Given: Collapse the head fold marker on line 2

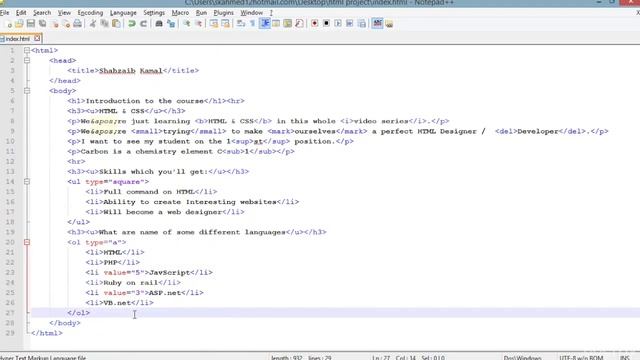Looking at the screenshot, I should [x=27, y=60].
